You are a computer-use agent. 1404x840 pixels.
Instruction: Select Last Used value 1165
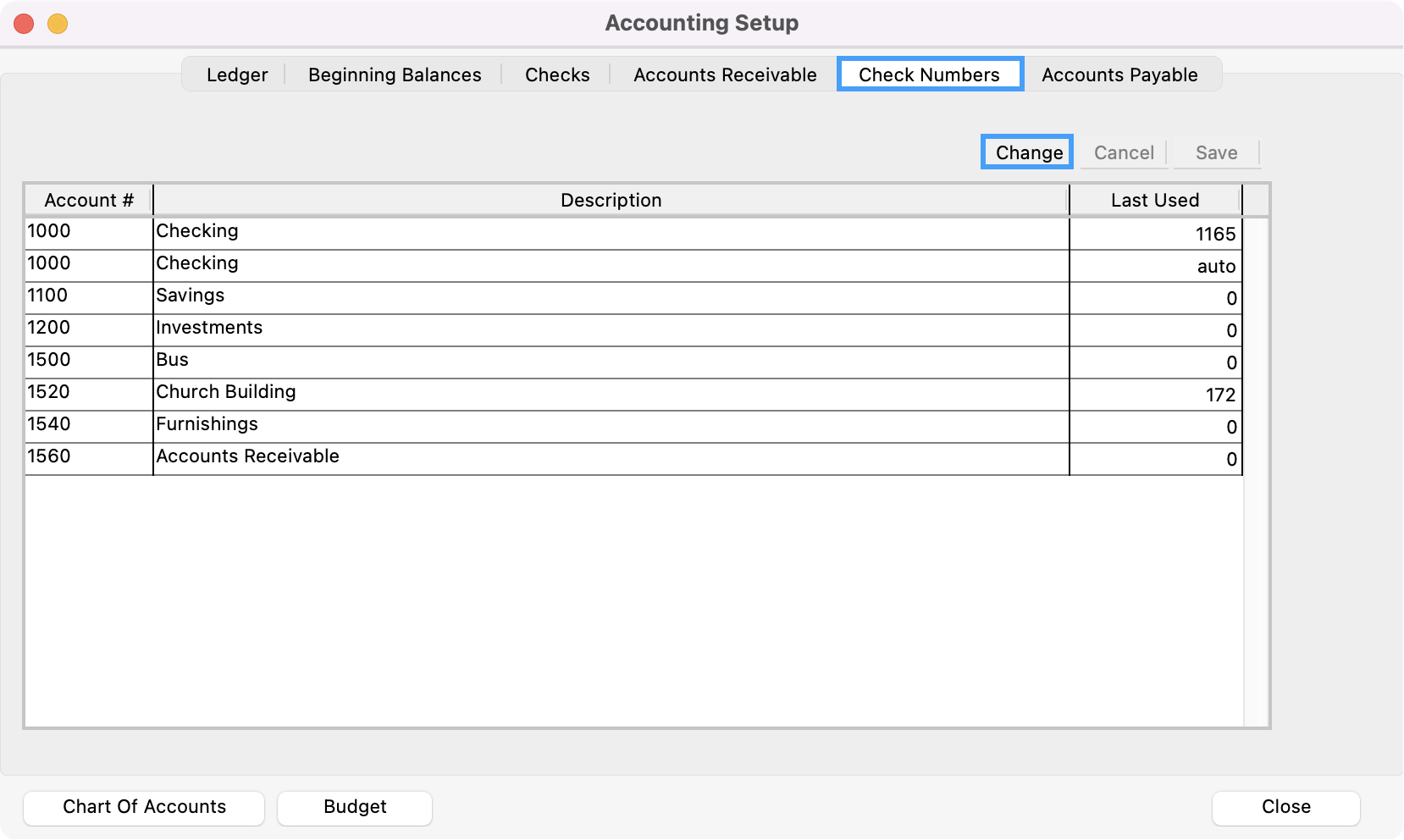coord(1214,235)
